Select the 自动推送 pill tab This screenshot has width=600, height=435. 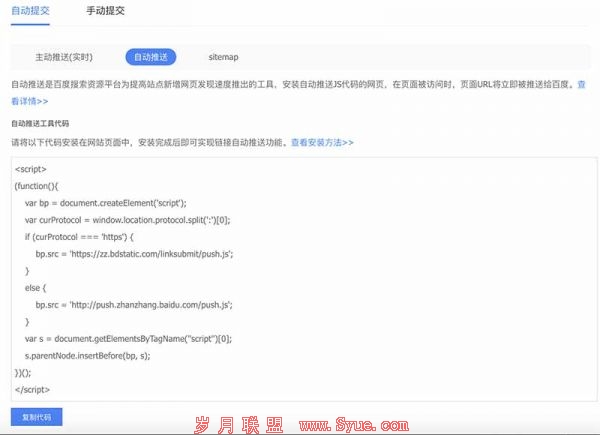coord(151,57)
